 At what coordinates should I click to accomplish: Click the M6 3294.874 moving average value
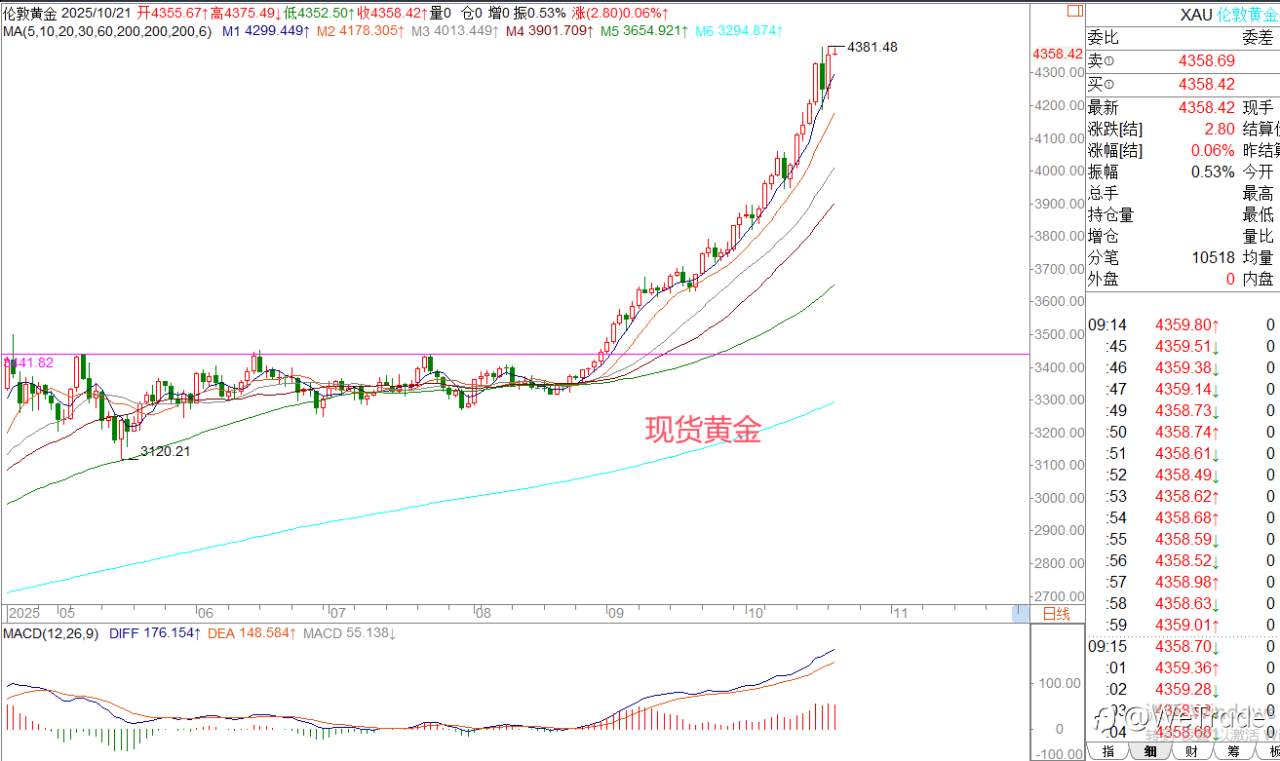tap(738, 31)
